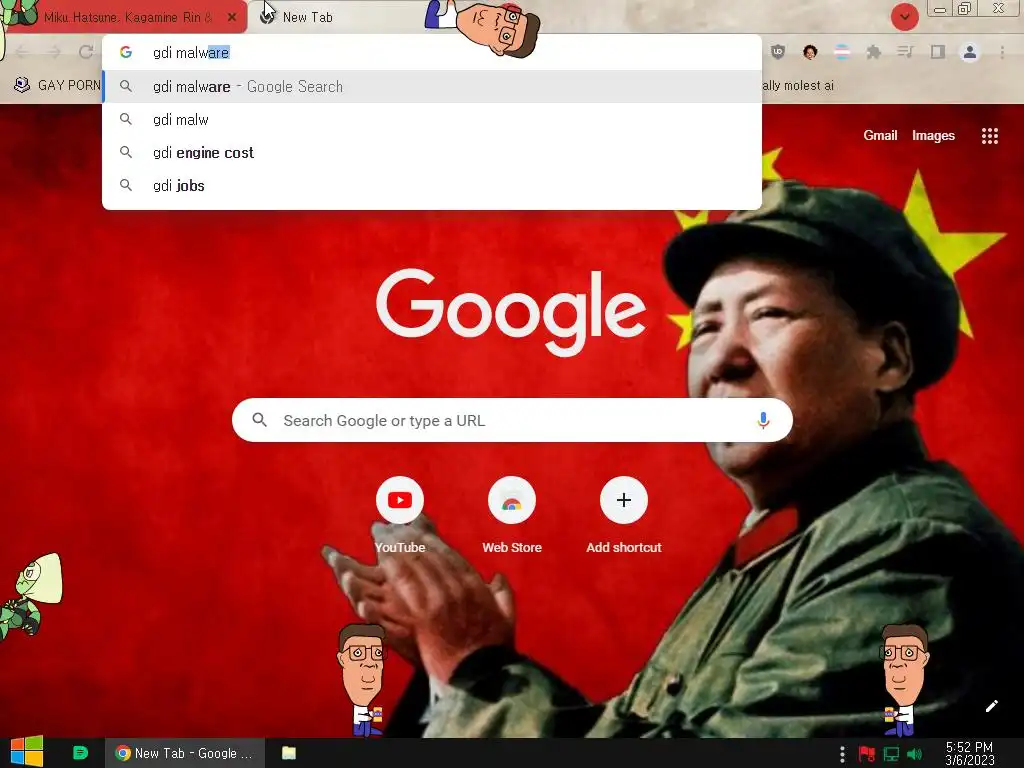Toggle the Chrome side panel icon
This screenshot has width=1024, height=768.
(938, 52)
